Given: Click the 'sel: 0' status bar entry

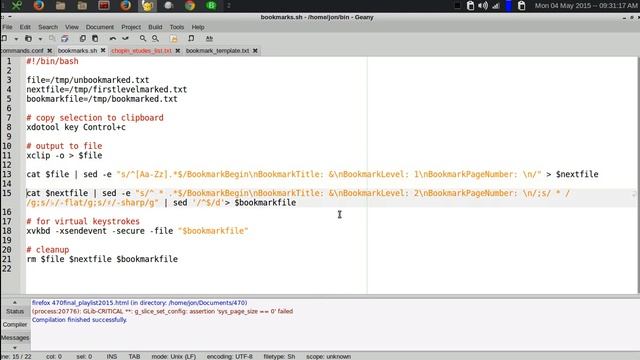Looking at the screenshot, I should 84,356.
